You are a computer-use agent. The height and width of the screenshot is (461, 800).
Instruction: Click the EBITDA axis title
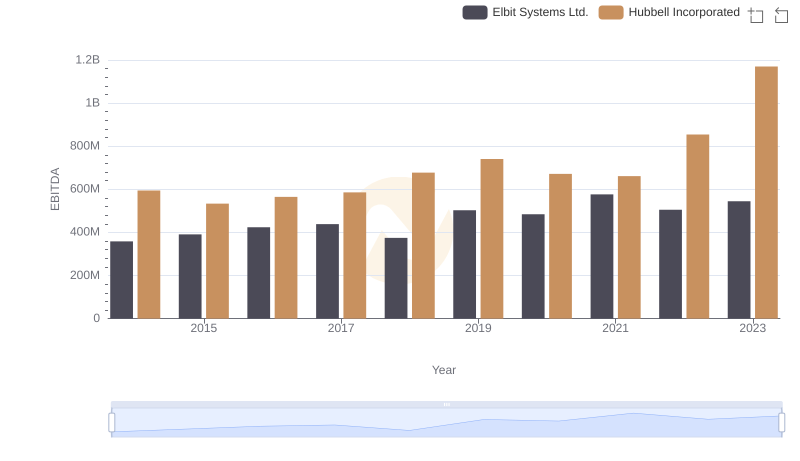[55, 189]
